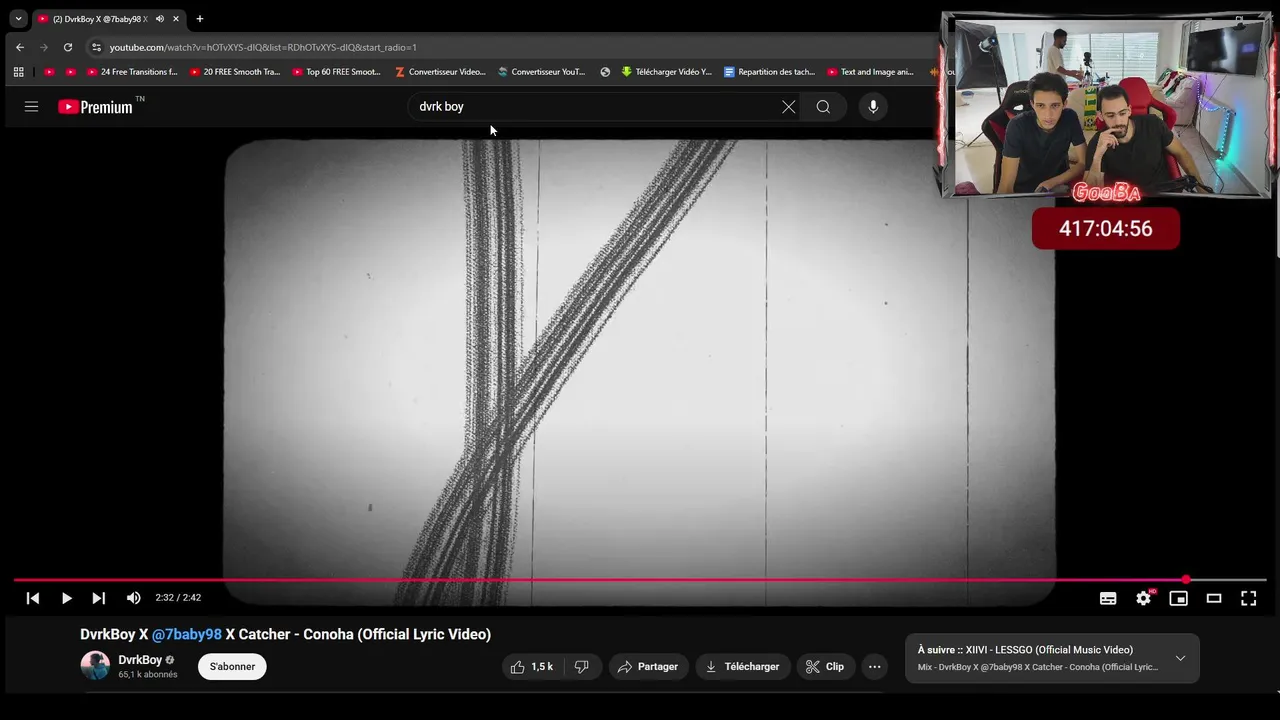Open the YouTube guide hamburger menu
The height and width of the screenshot is (720, 1280).
point(31,106)
